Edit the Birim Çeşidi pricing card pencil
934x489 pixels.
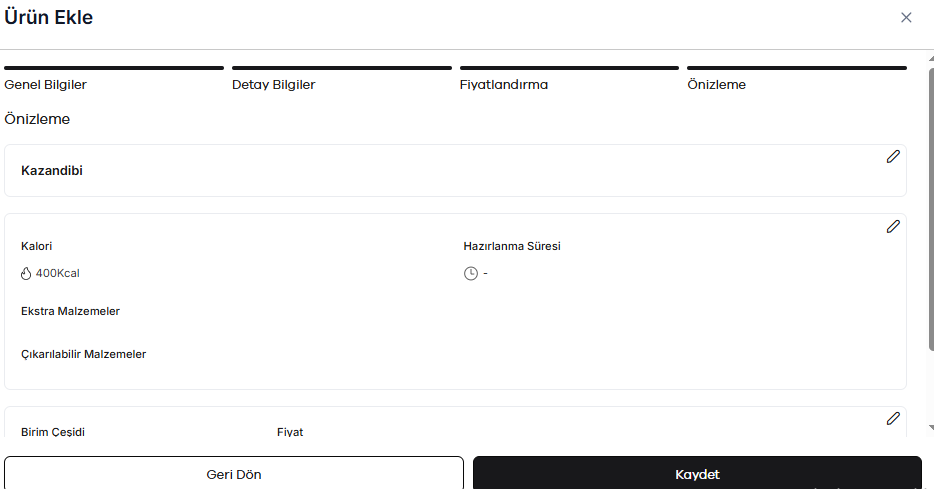pos(893,419)
